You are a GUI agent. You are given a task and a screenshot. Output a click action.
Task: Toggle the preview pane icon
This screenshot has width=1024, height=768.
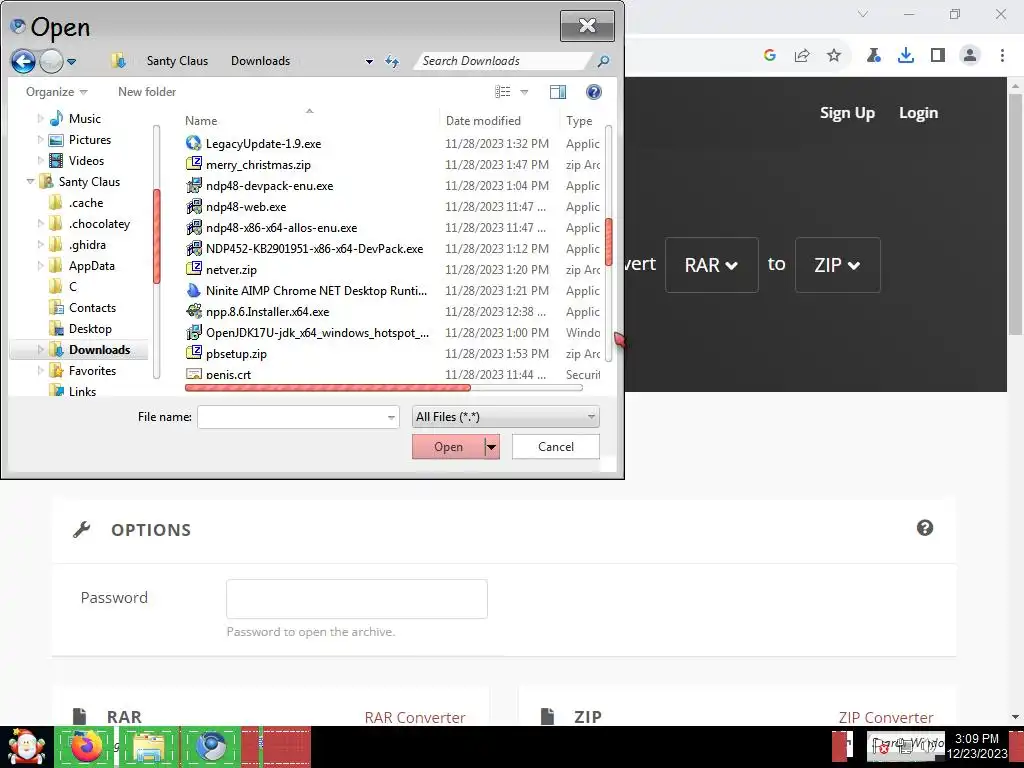coord(558,92)
